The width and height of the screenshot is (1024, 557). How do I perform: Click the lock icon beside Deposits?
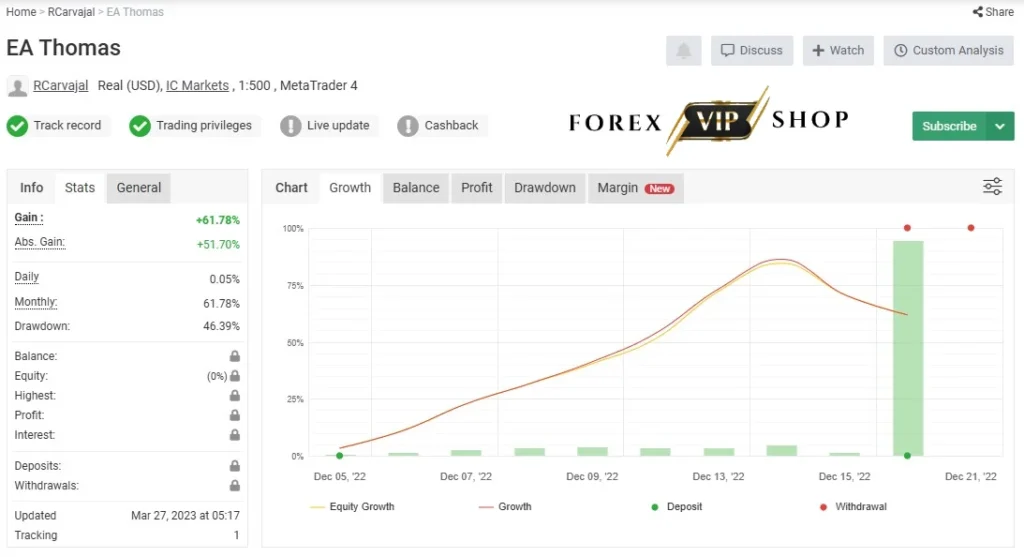pos(234,466)
